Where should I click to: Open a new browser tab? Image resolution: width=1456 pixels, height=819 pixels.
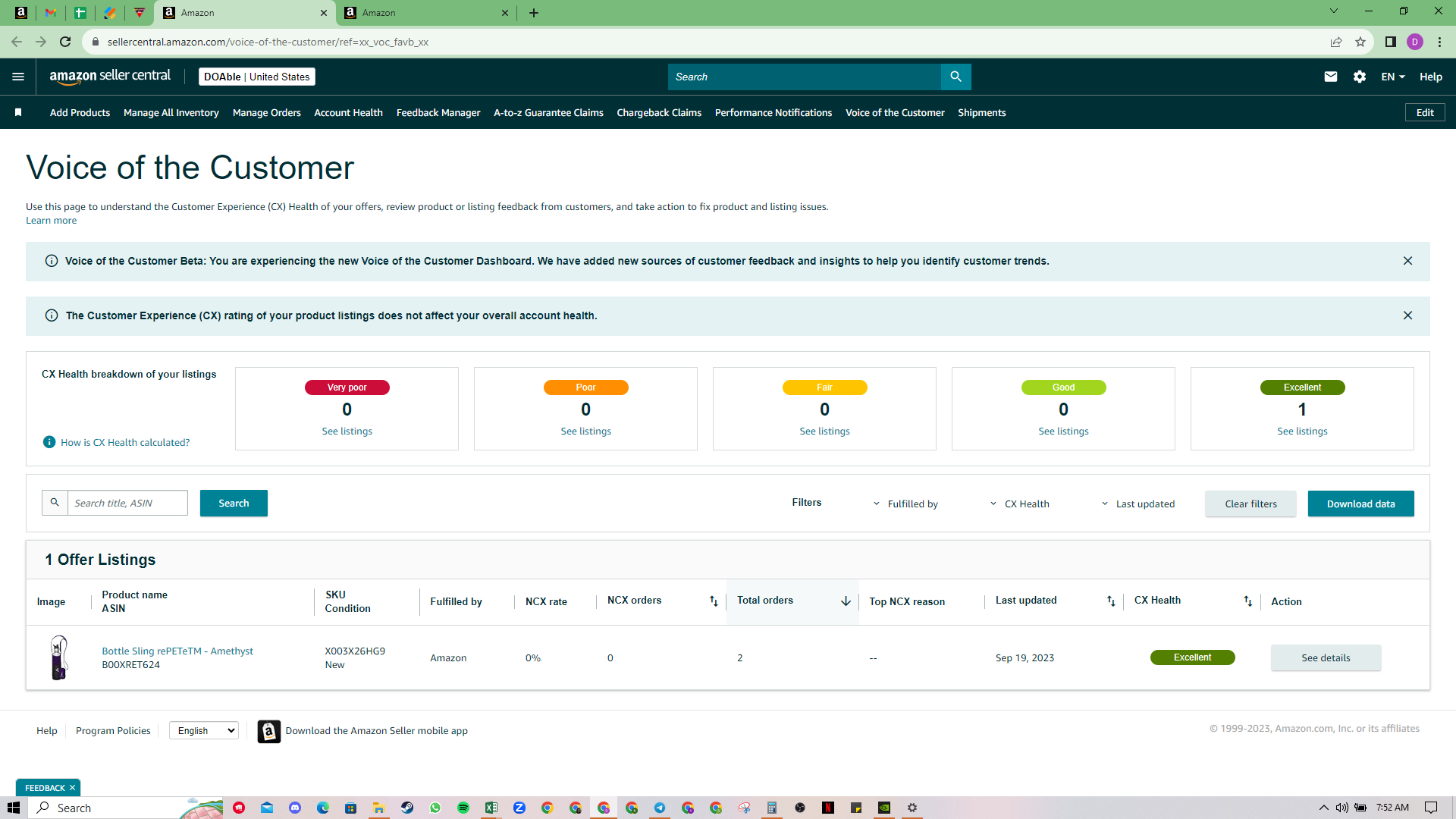[x=534, y=13]
